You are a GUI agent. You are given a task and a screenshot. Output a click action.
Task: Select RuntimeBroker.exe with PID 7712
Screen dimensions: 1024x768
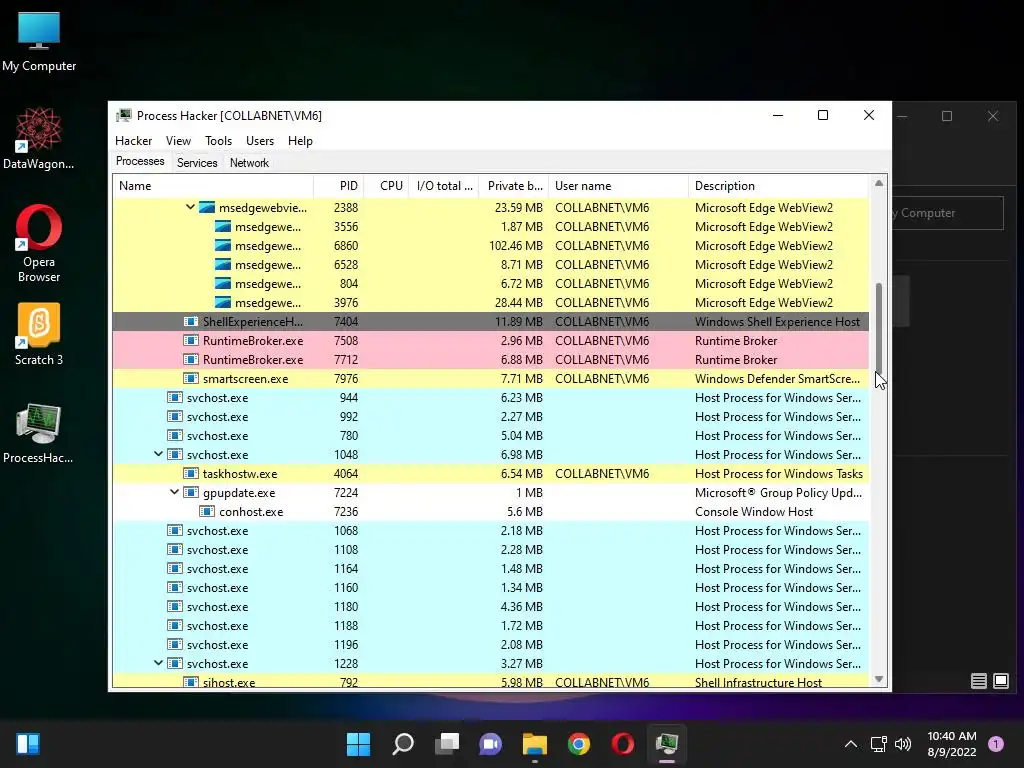tap(491, 359)
